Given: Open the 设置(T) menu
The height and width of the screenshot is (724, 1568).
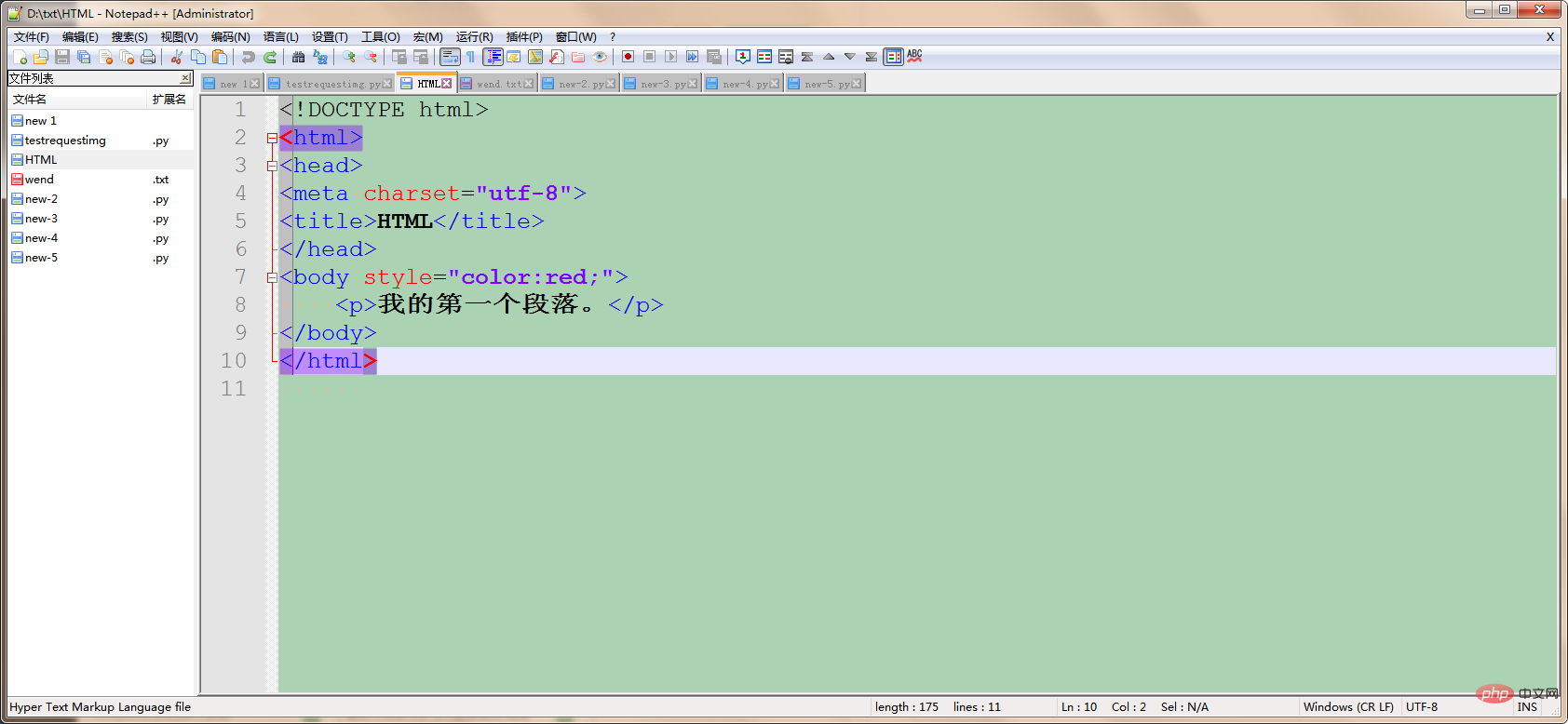Looking at the screenshot, I should point(330,37).
